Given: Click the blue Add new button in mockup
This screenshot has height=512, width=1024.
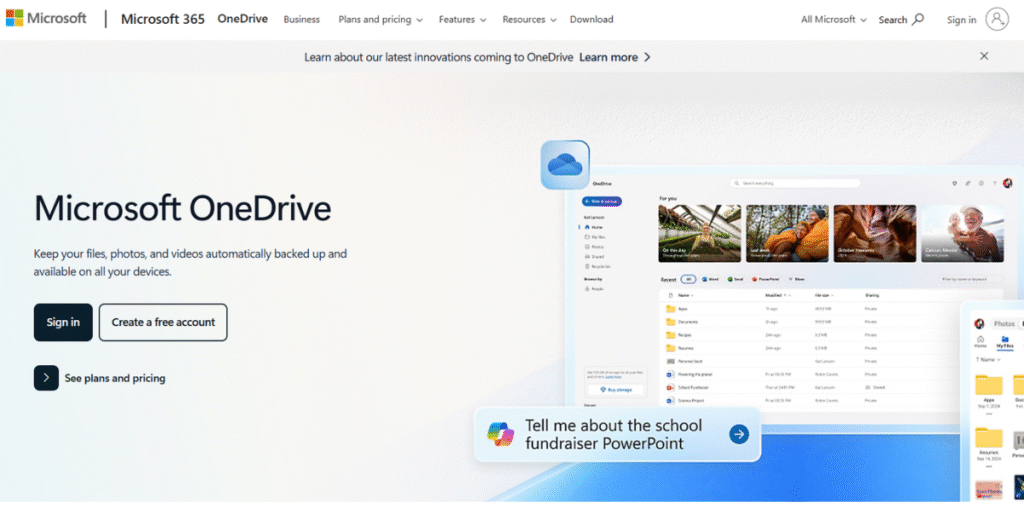Looking at the screenshot, I should (602, 201).
